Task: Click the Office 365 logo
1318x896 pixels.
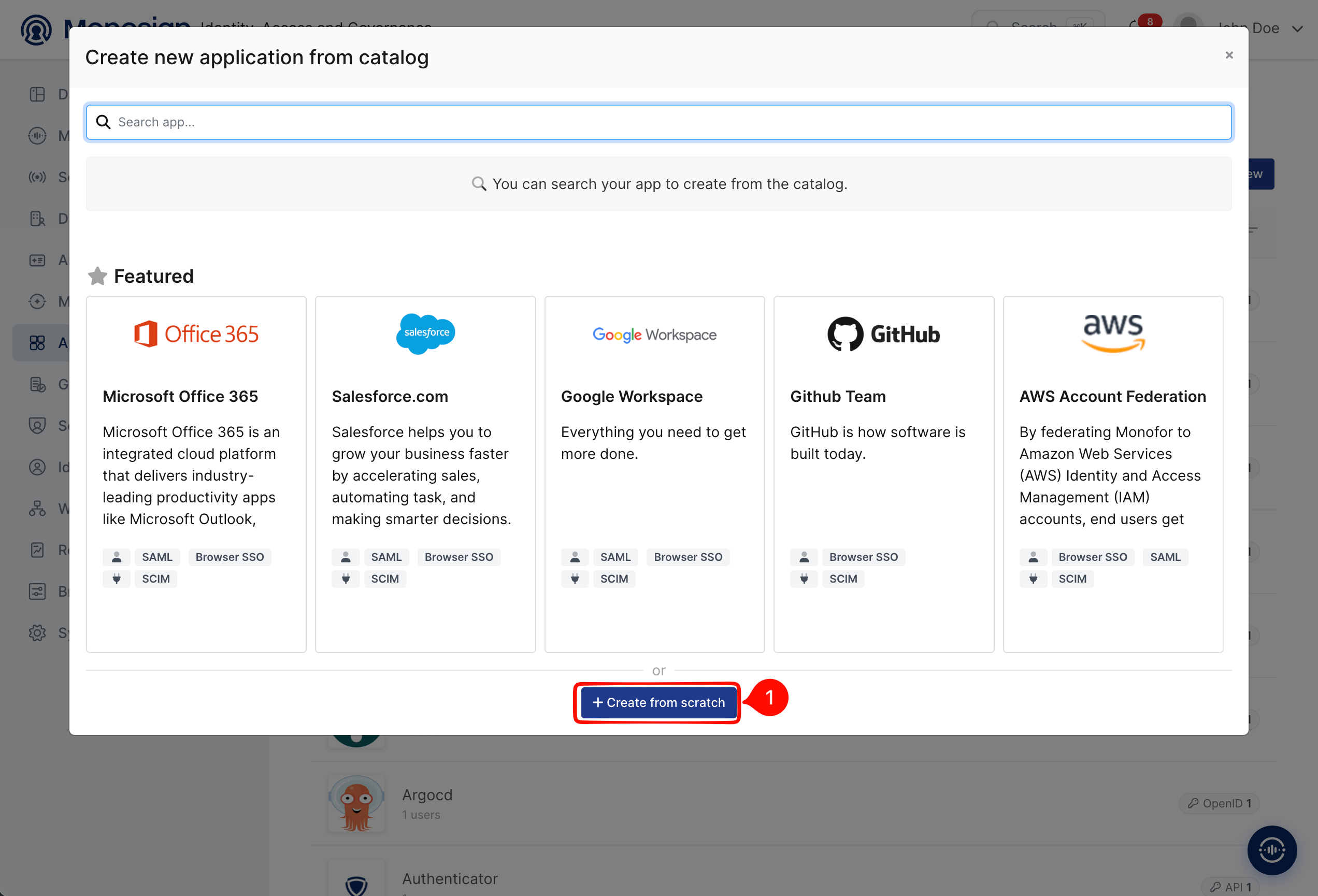Action: (196, 334)
